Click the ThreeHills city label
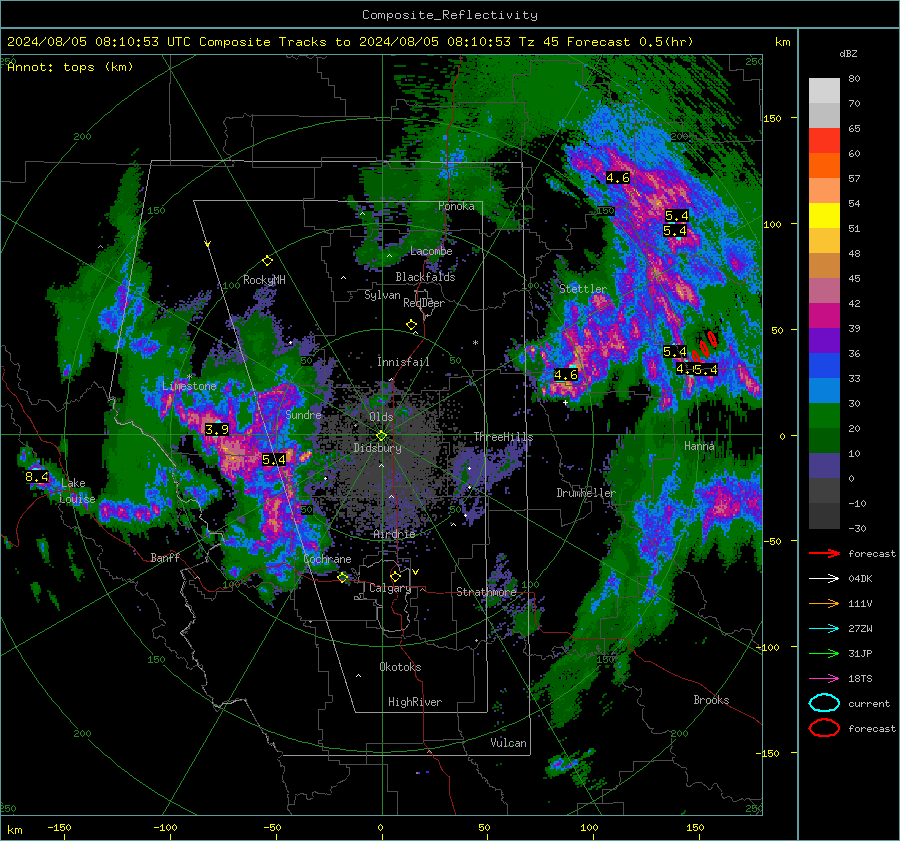 point(503,437)
